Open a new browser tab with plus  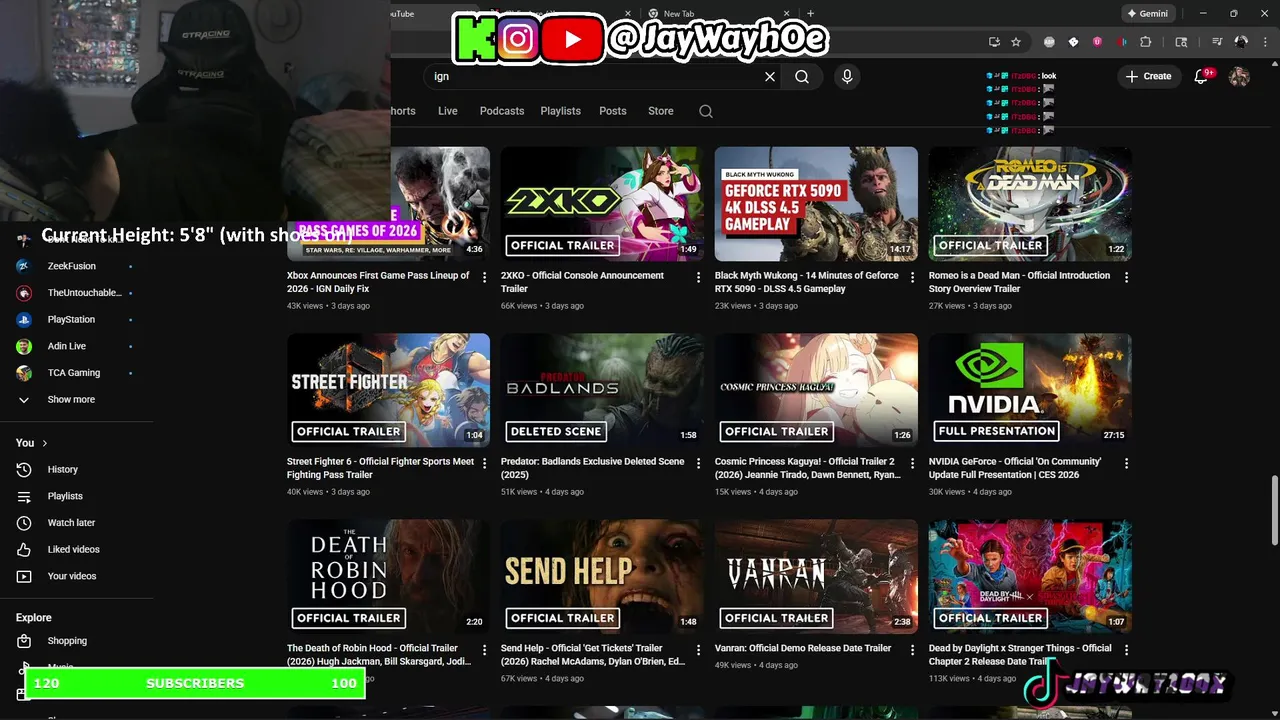click(810, 14)
